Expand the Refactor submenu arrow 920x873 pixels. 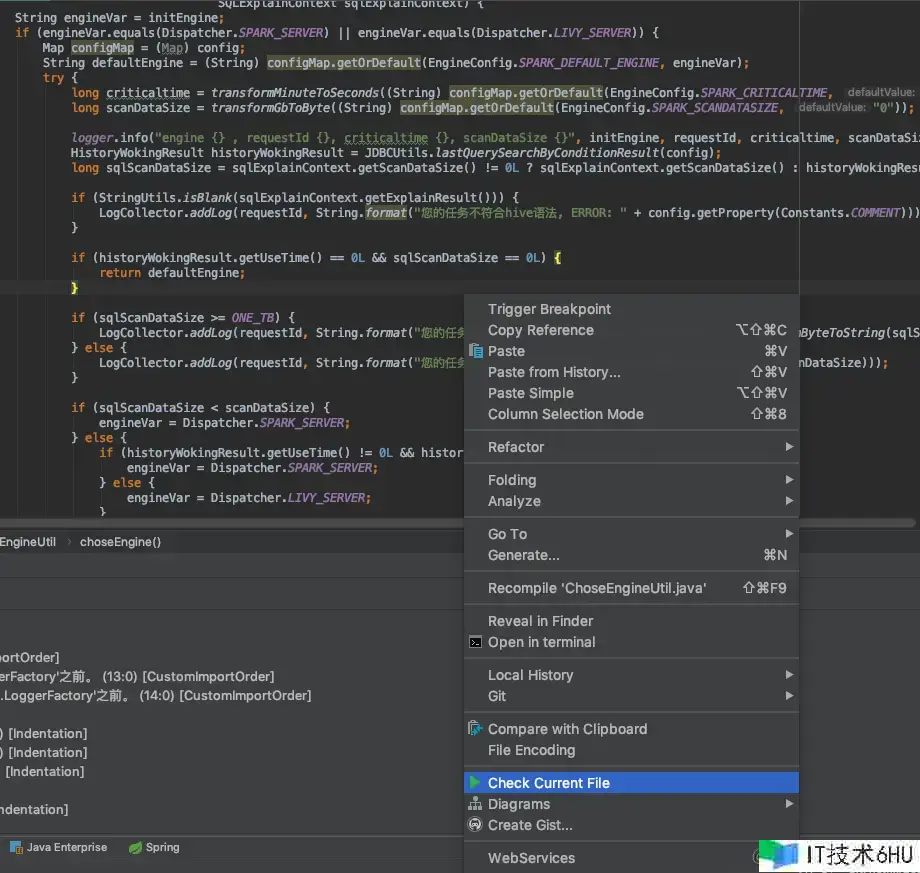[789, 447]
